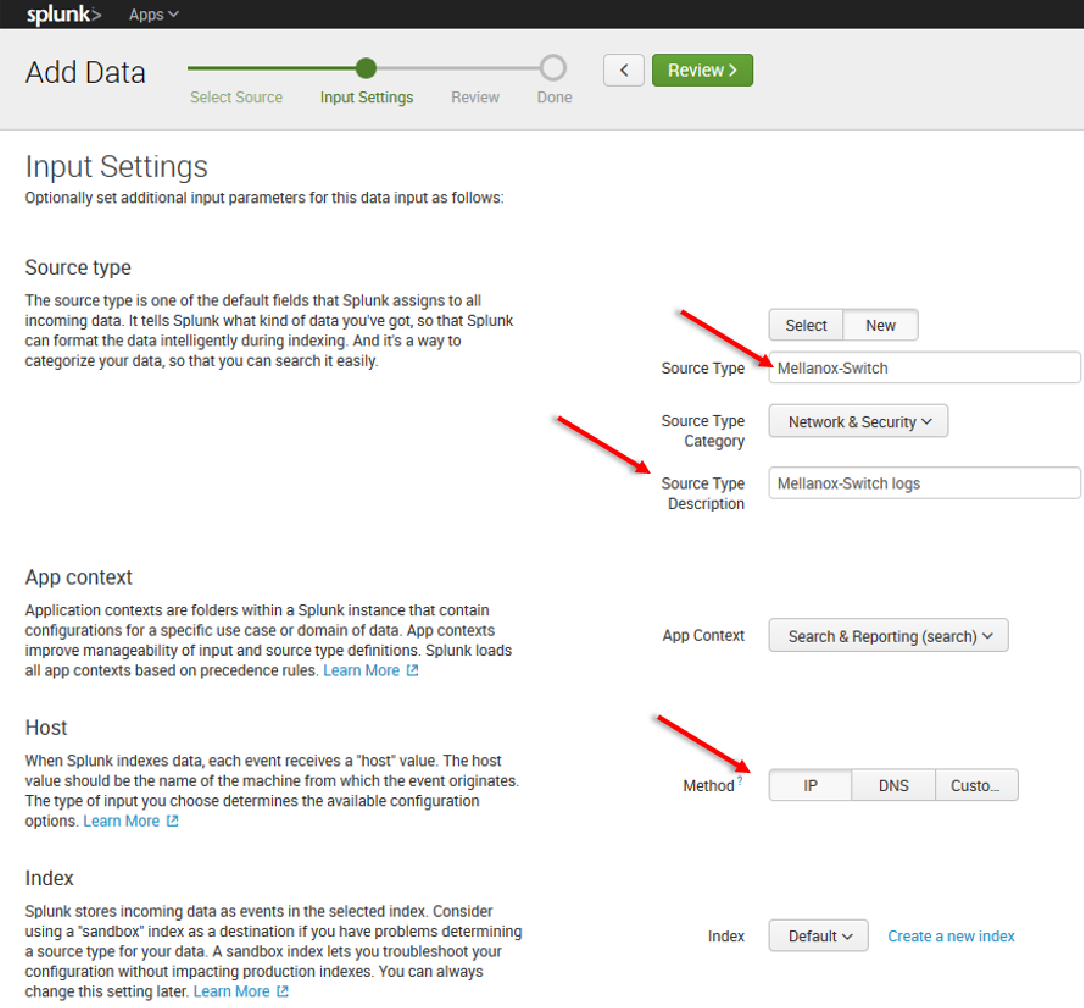1084x1008 pixels.
Task: Open the App Context dropdown
Action: click(x=887, y=635)
